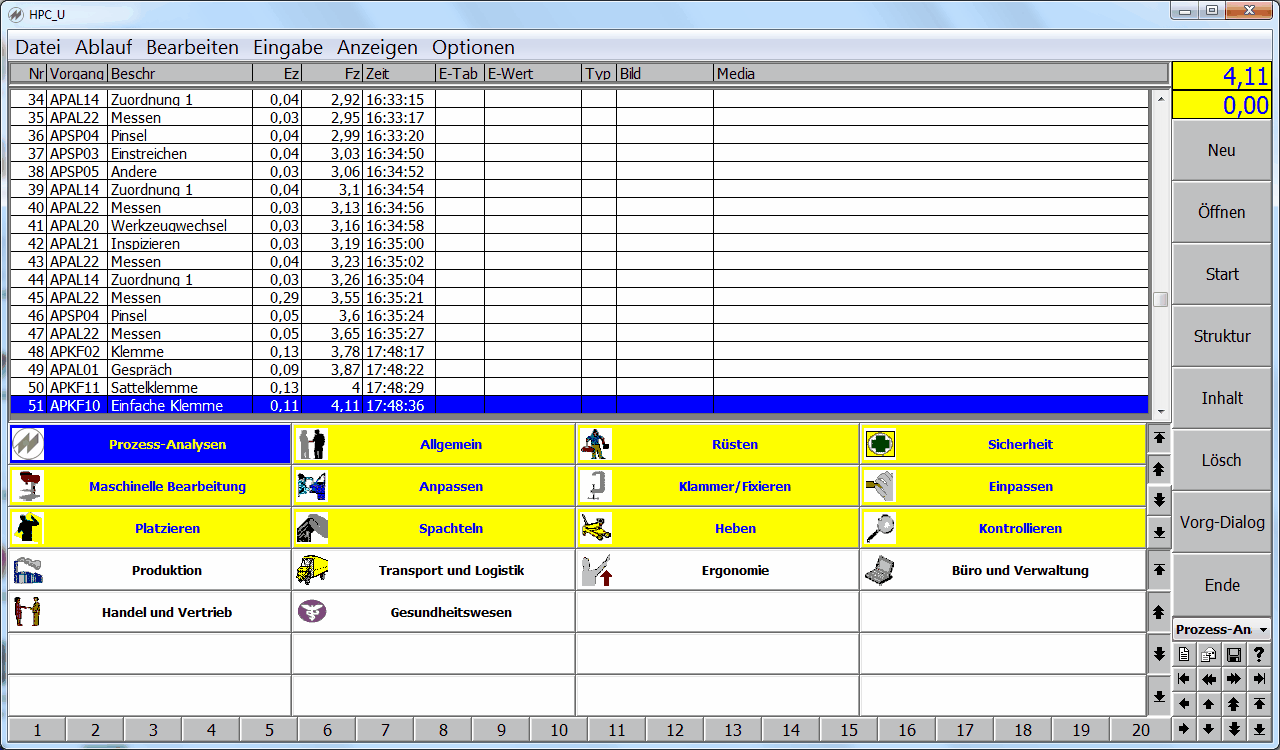
Task: Click the process list vertical scrollbar thumb
Action: (1160, 300)
